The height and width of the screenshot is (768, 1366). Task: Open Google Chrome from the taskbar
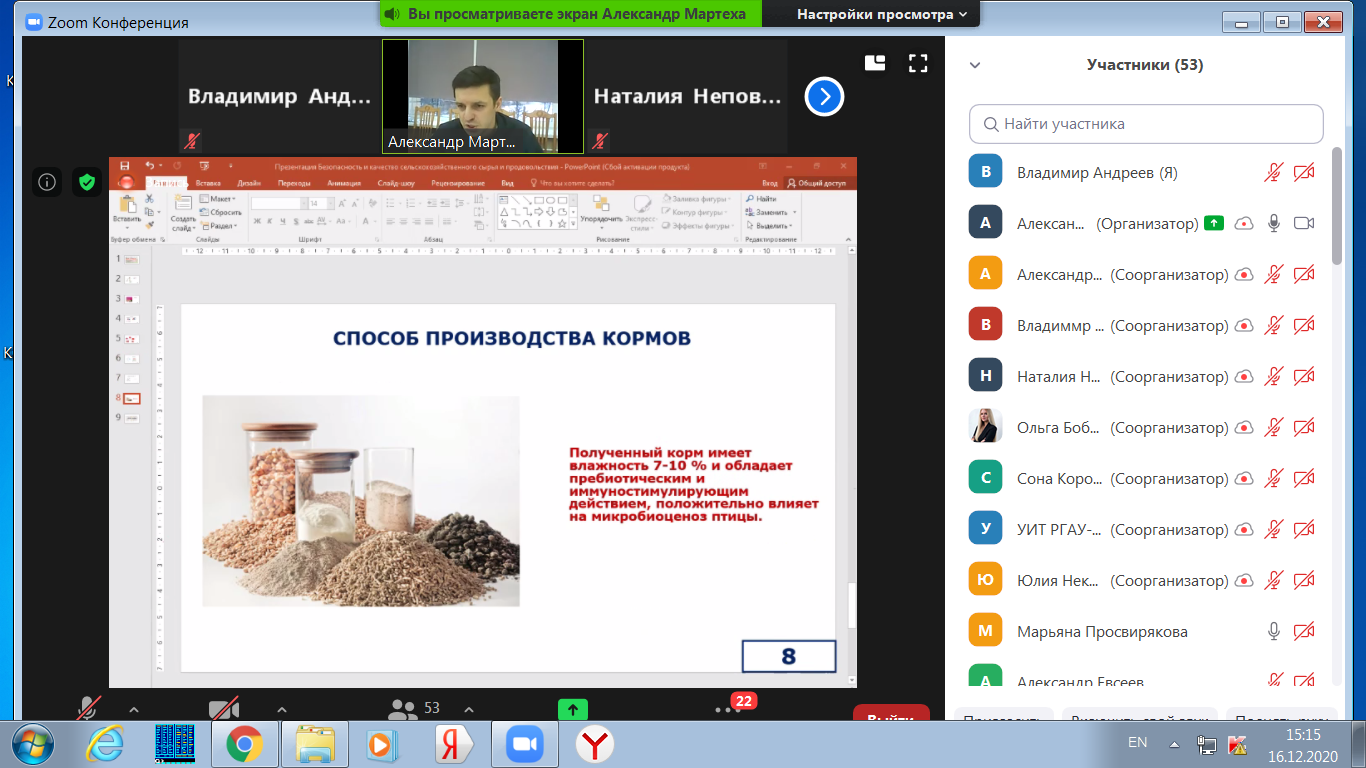(244, 744)
